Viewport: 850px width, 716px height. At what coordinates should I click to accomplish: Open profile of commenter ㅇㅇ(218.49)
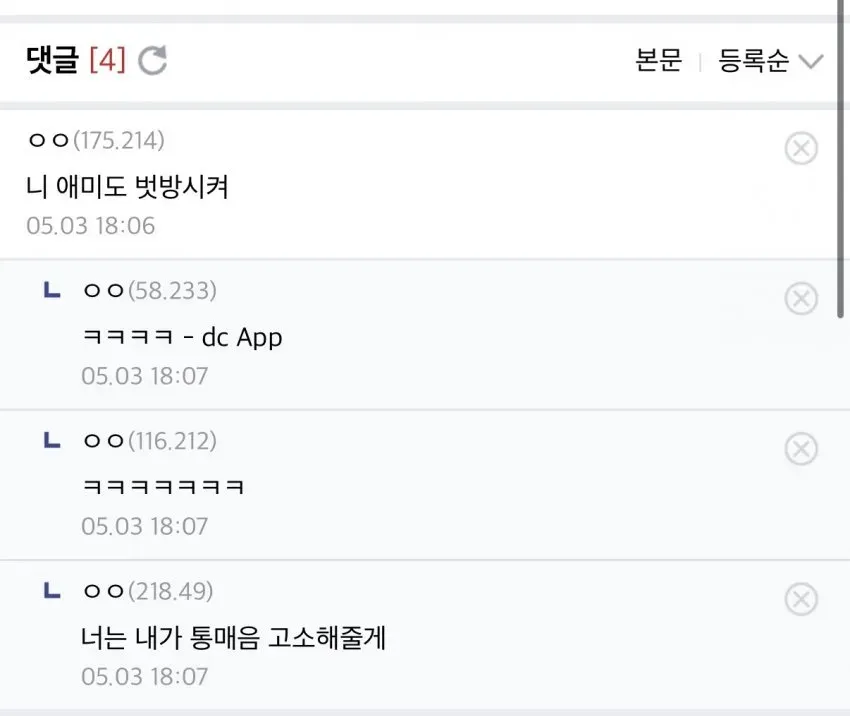coord(148,591)
